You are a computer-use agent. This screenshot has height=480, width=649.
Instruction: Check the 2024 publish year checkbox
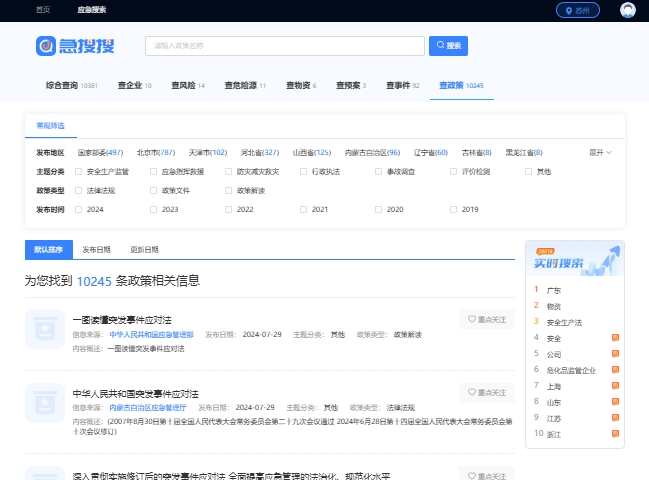(78, 209)
